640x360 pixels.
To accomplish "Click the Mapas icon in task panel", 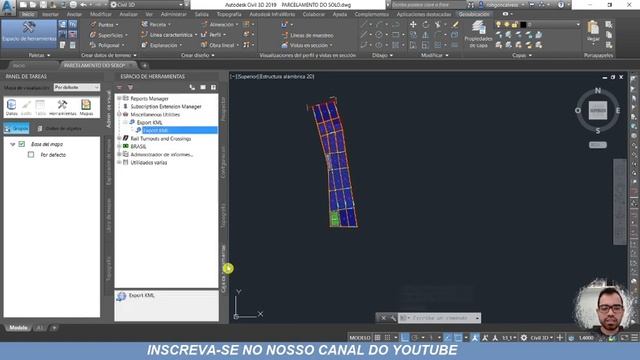I will (86, 107).
